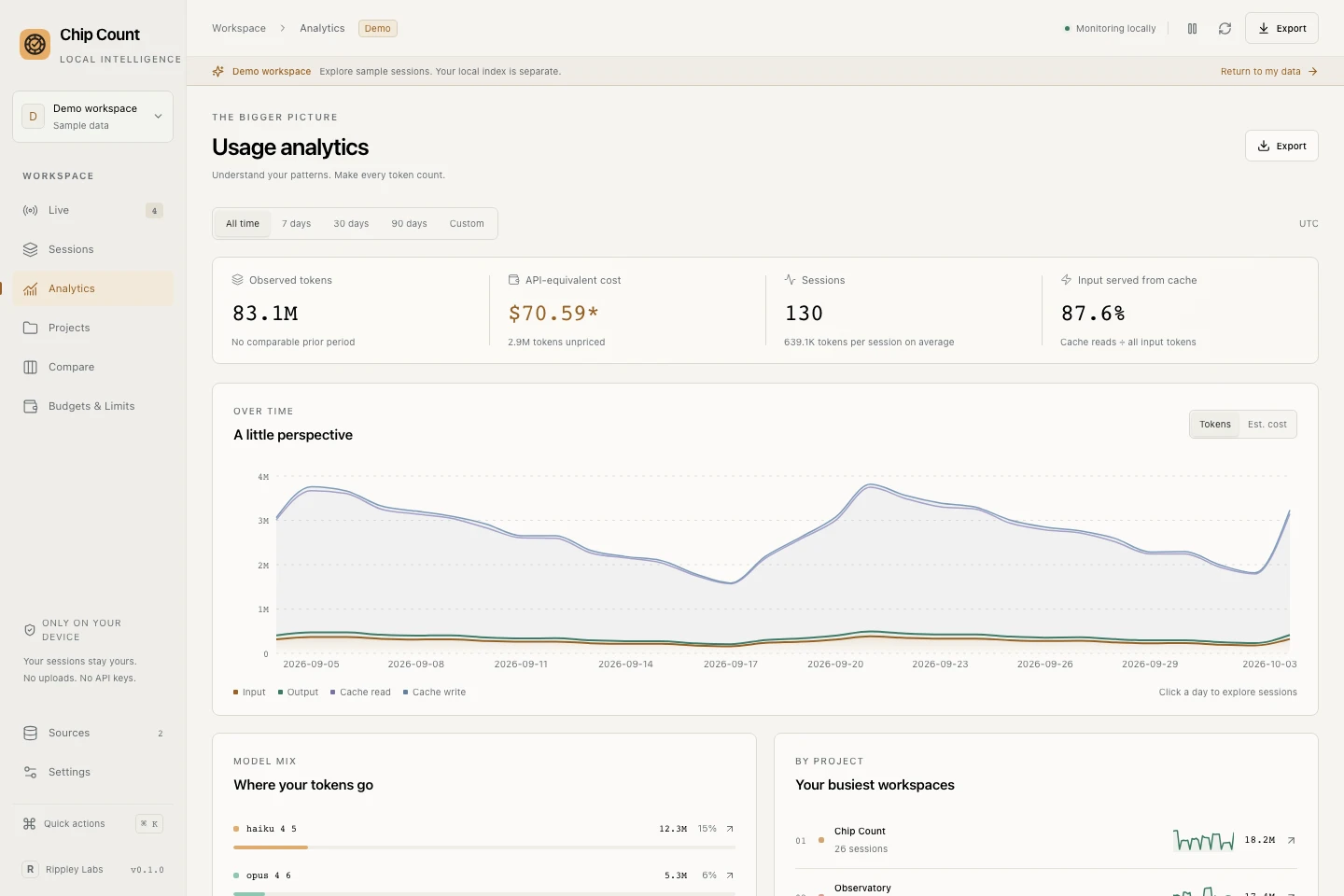Click the refresh icon in top bar
The width and height of the screenshot is (1344, 896).
click(1225, 29)
